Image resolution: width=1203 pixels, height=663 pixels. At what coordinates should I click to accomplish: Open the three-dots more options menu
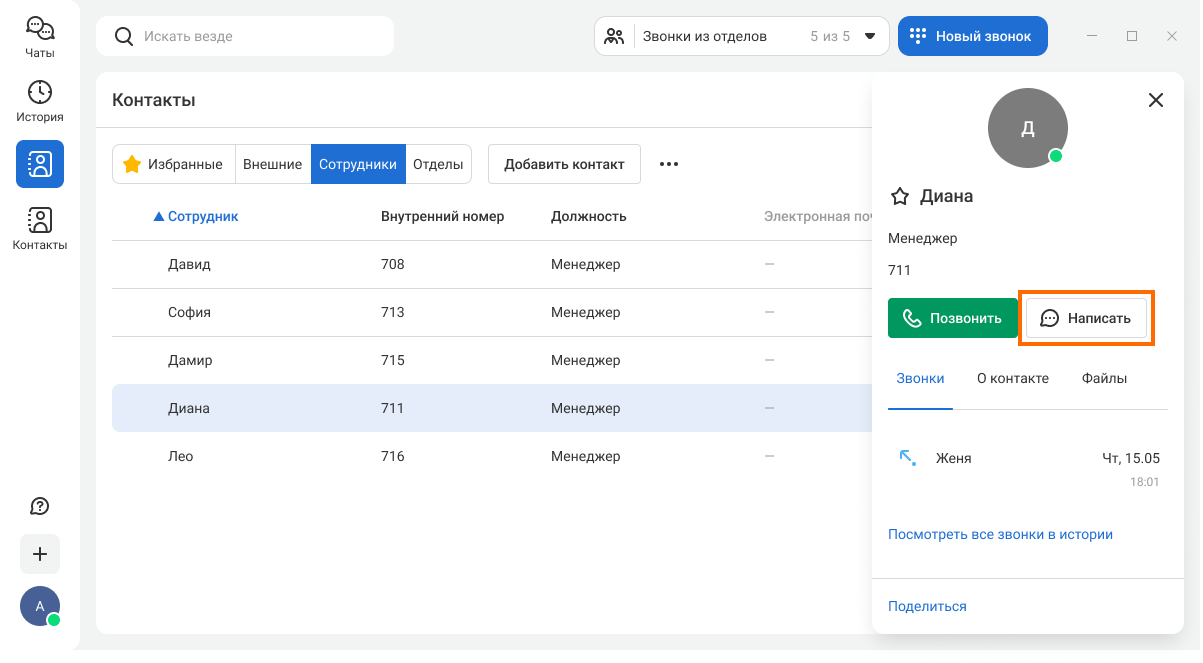point(669,164)
